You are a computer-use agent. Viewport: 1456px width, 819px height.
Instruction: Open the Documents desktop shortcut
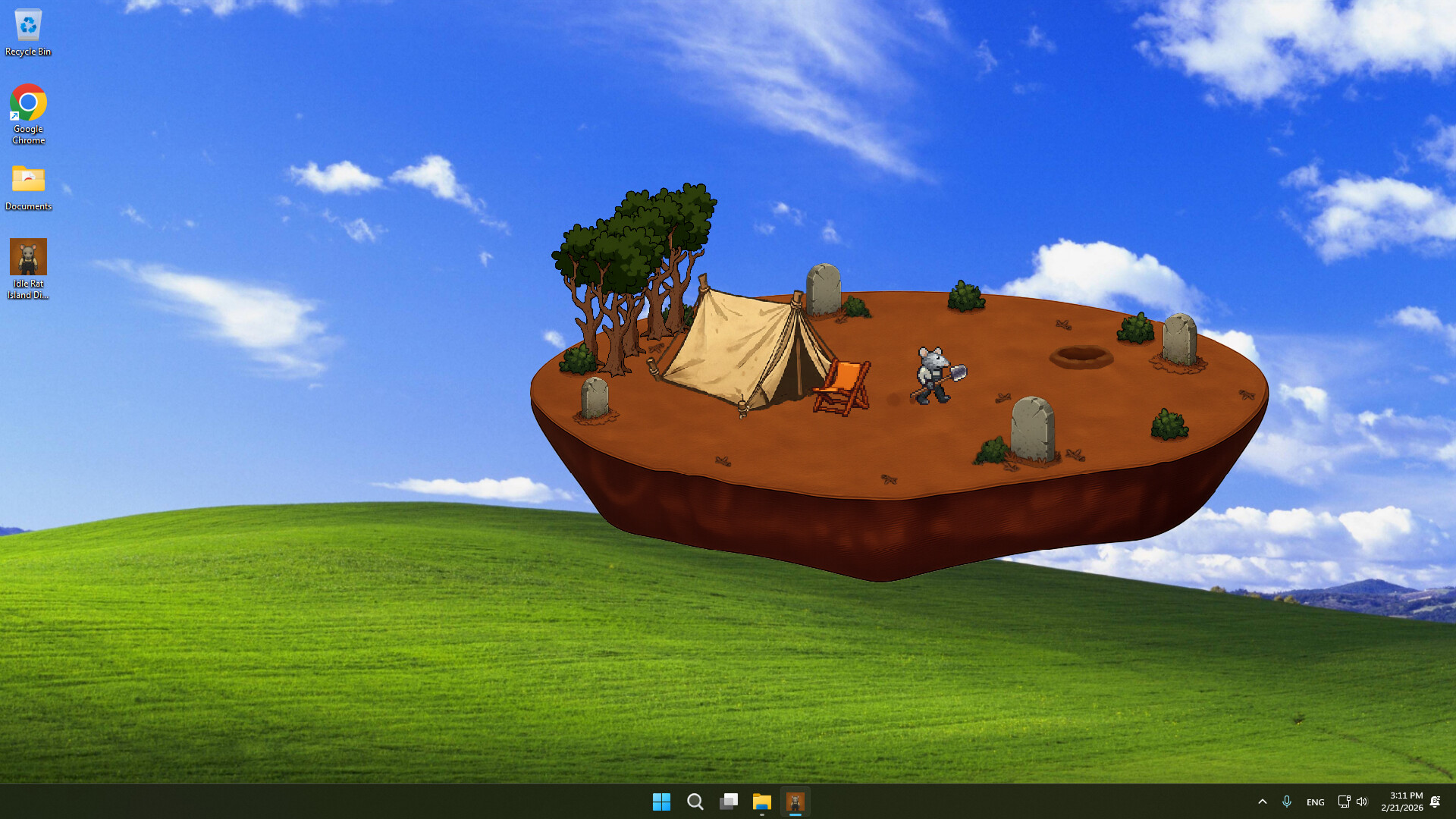pyautogui.click(x=28, y=178)
